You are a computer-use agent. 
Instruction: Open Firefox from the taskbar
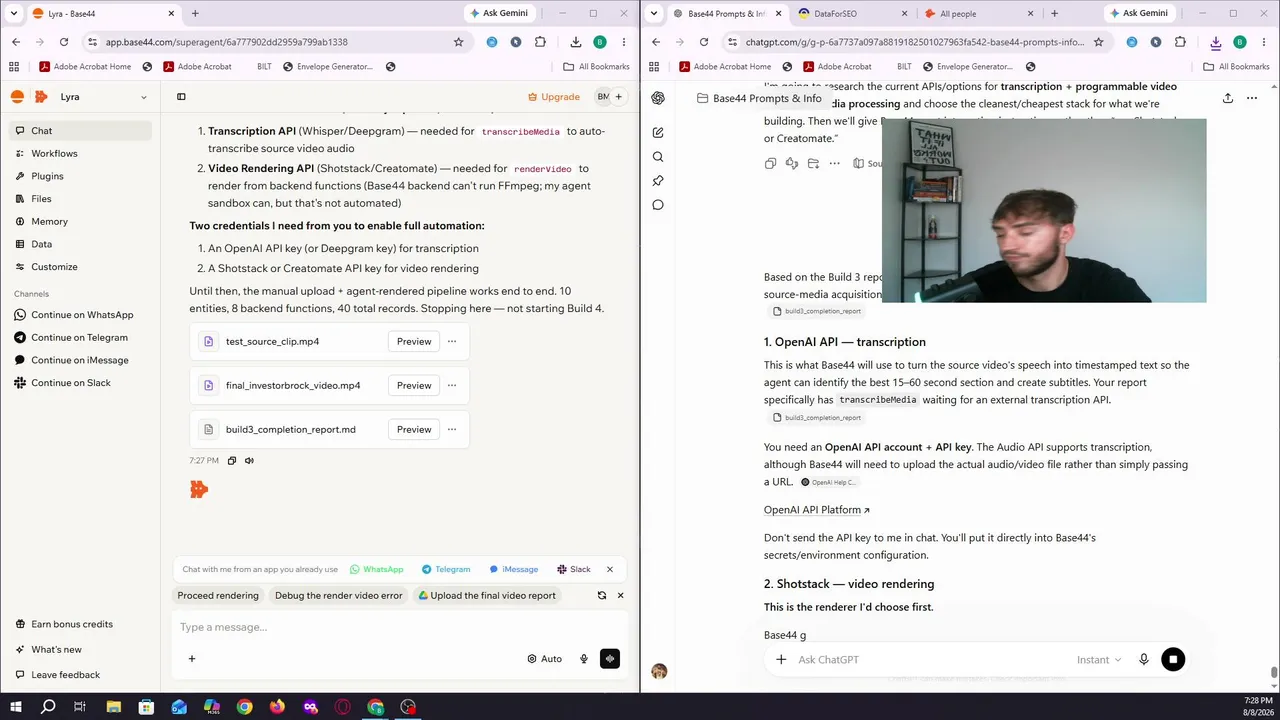(x=277, y=707)
